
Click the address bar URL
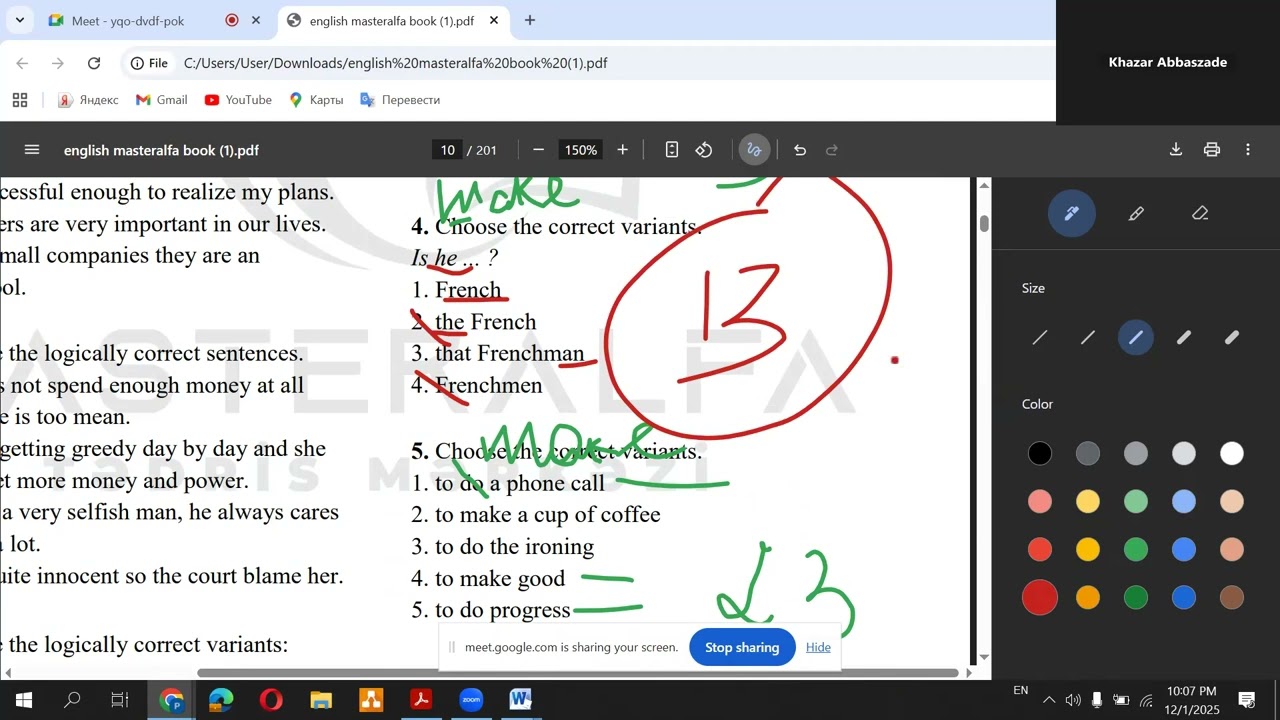[396, 63]
